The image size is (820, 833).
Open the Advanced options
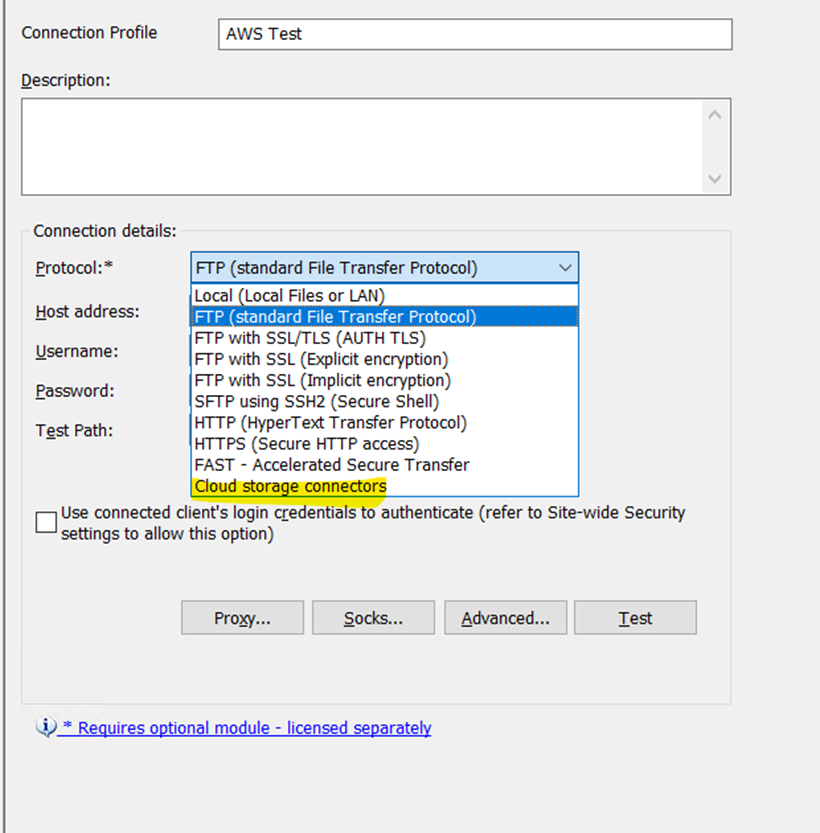click(505, 617)
